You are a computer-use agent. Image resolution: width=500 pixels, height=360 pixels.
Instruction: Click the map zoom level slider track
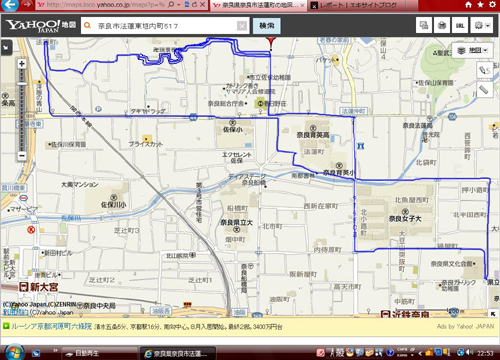click(x=22, y=110)
